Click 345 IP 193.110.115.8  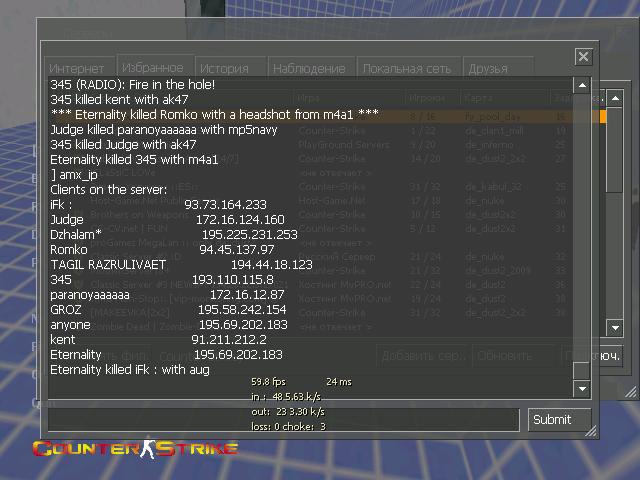point(233,280)
